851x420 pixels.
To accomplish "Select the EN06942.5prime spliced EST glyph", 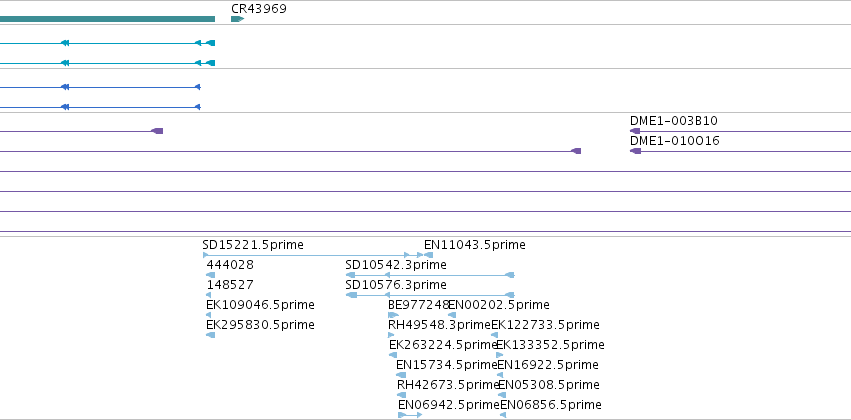I will (x=410, y=415).
